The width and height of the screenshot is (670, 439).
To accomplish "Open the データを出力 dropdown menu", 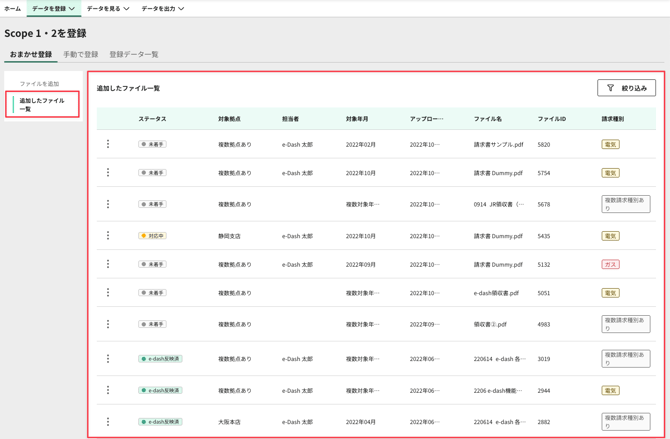I will click(x=162, y=9).
